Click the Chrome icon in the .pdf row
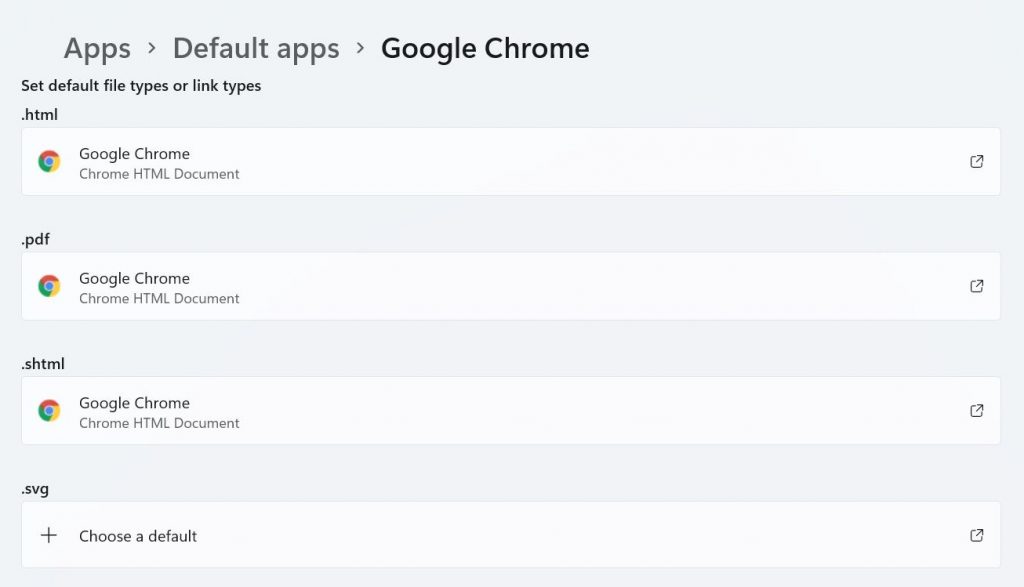 49,286
